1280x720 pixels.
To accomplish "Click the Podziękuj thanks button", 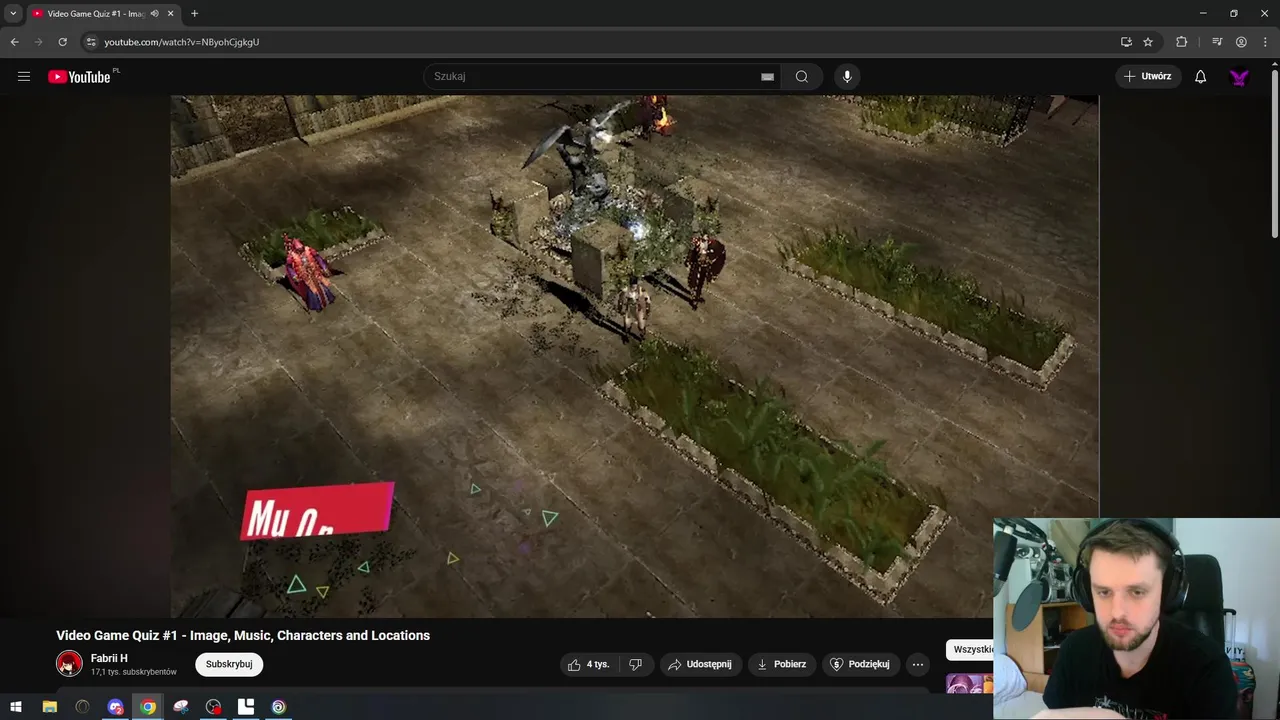I will click(860, 664).
